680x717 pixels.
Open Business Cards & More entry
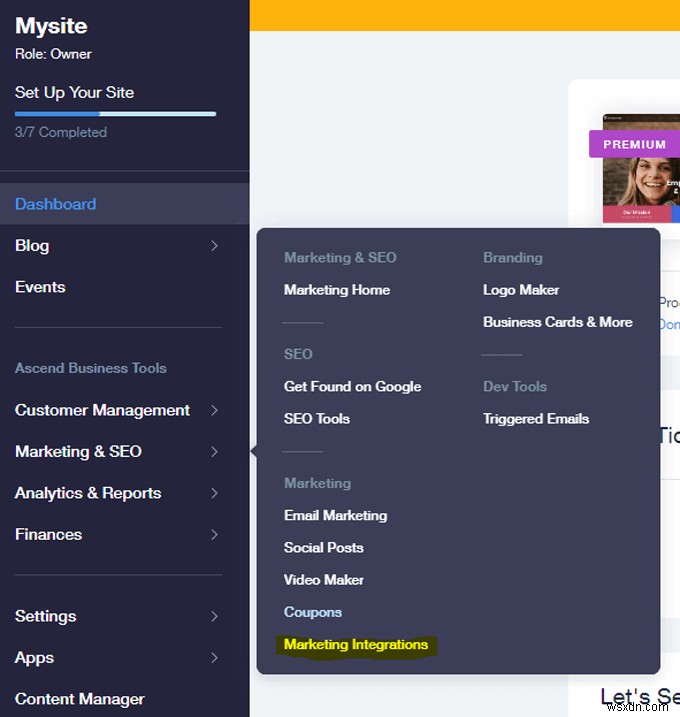[558, 322]
